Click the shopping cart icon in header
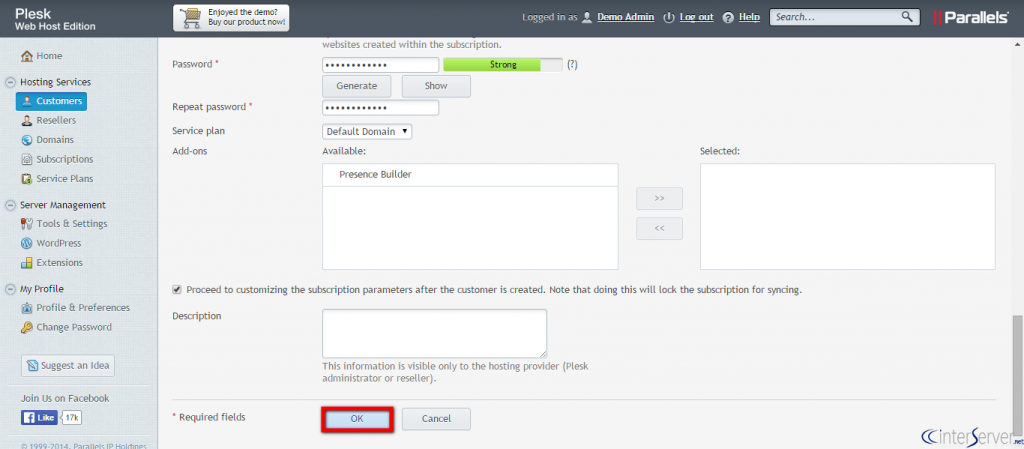 coord(189,18)
